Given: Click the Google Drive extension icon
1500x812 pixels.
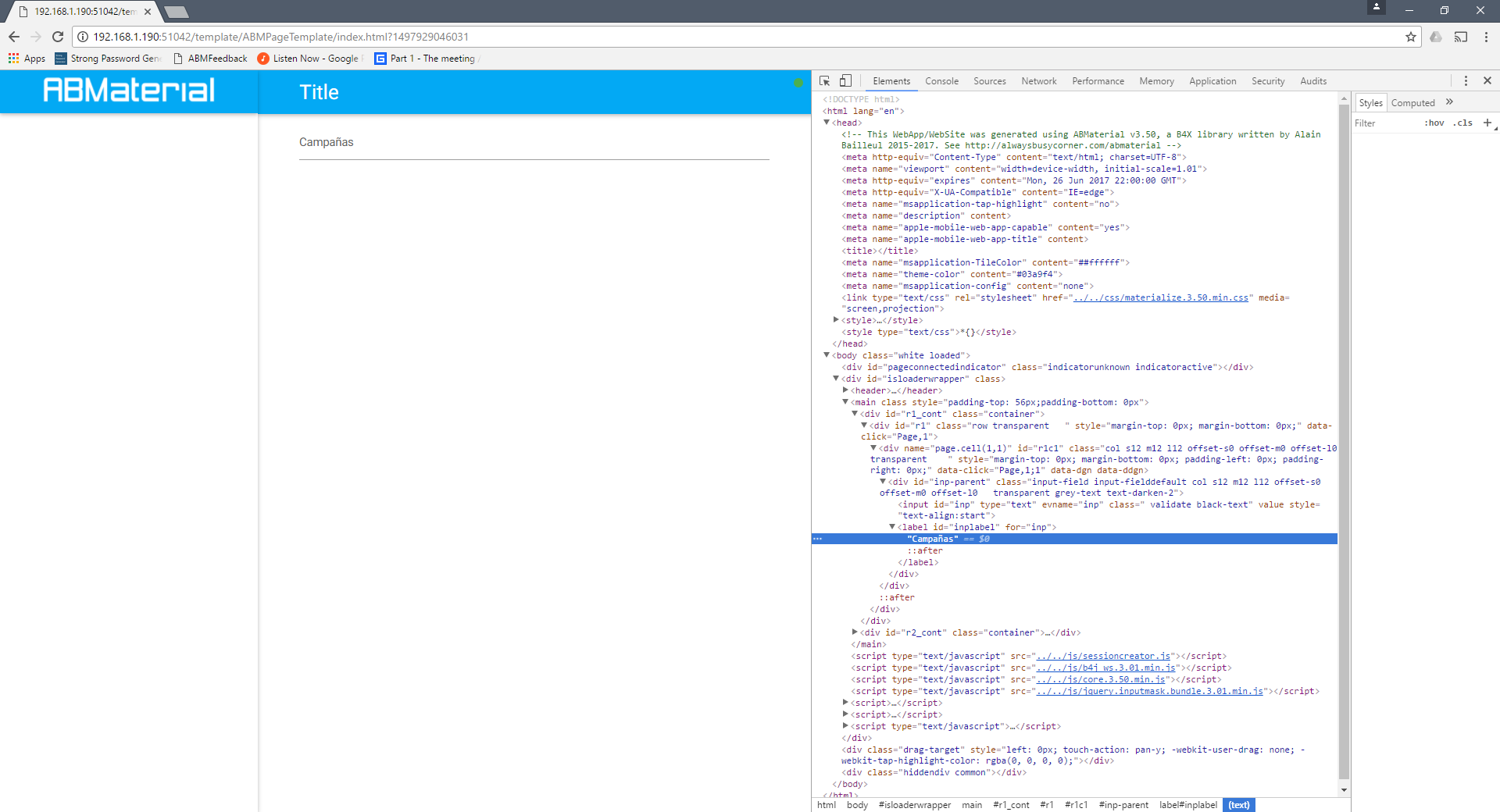Looking at the screenshot, I should pos(1436,37).
